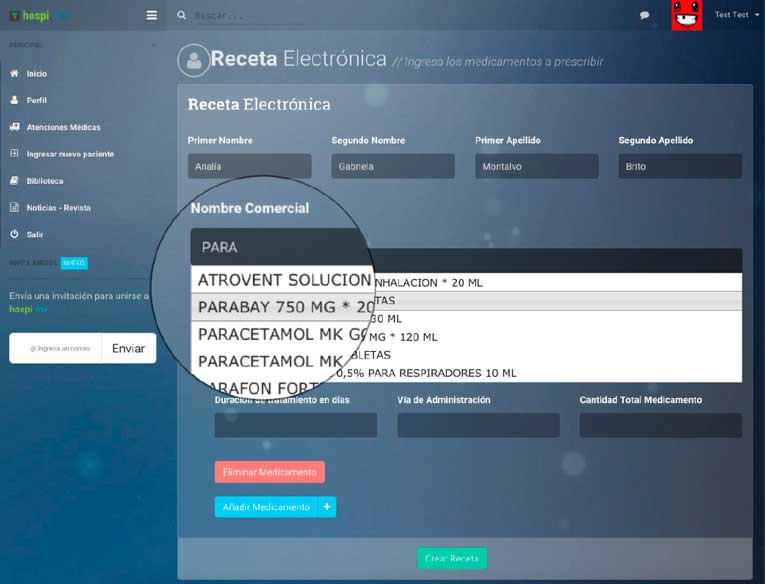765x584 pixels.
Task: Click the red Eliminar Medicamento button
Action: coord(269,472)
